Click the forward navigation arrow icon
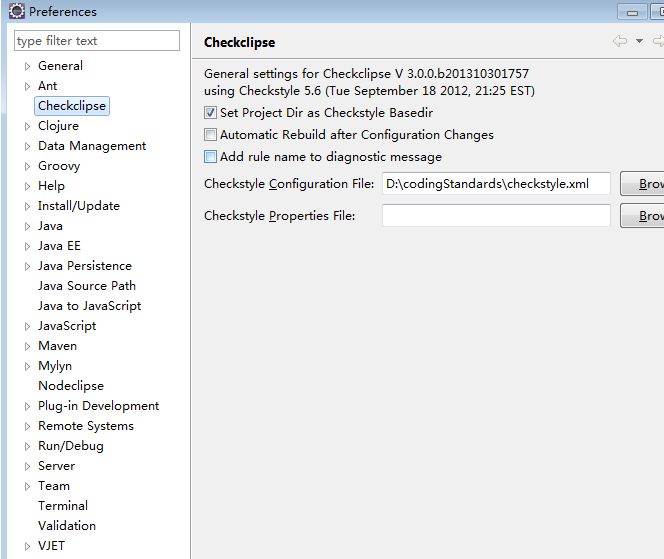 pos(658,41)
